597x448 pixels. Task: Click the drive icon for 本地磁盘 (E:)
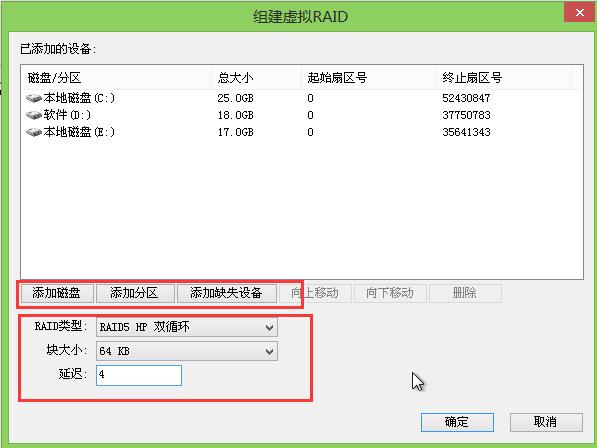(x=34, y=132)
